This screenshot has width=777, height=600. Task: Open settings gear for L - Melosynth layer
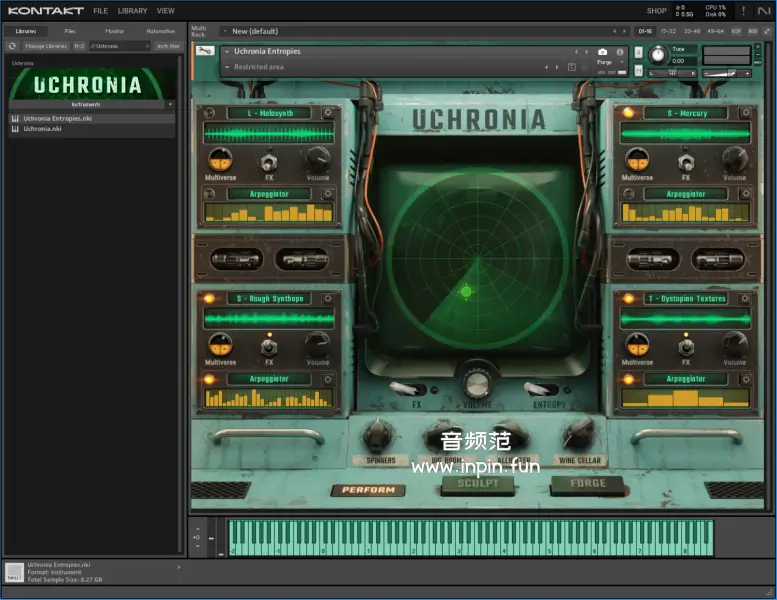click(x=327, y=113)
